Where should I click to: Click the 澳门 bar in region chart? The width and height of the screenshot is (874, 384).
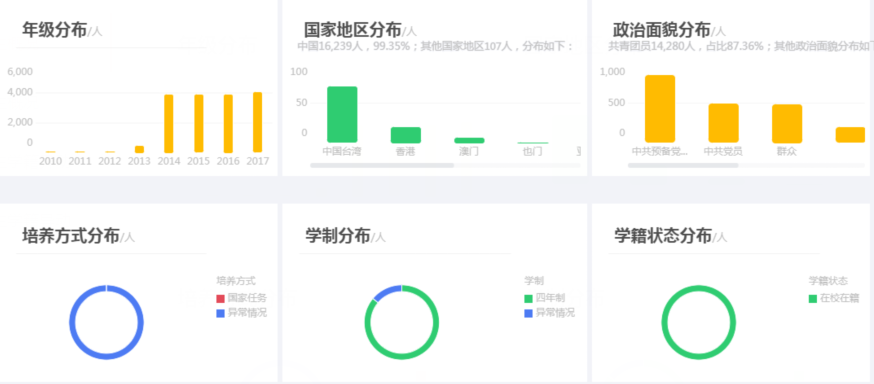coord(469,140)
